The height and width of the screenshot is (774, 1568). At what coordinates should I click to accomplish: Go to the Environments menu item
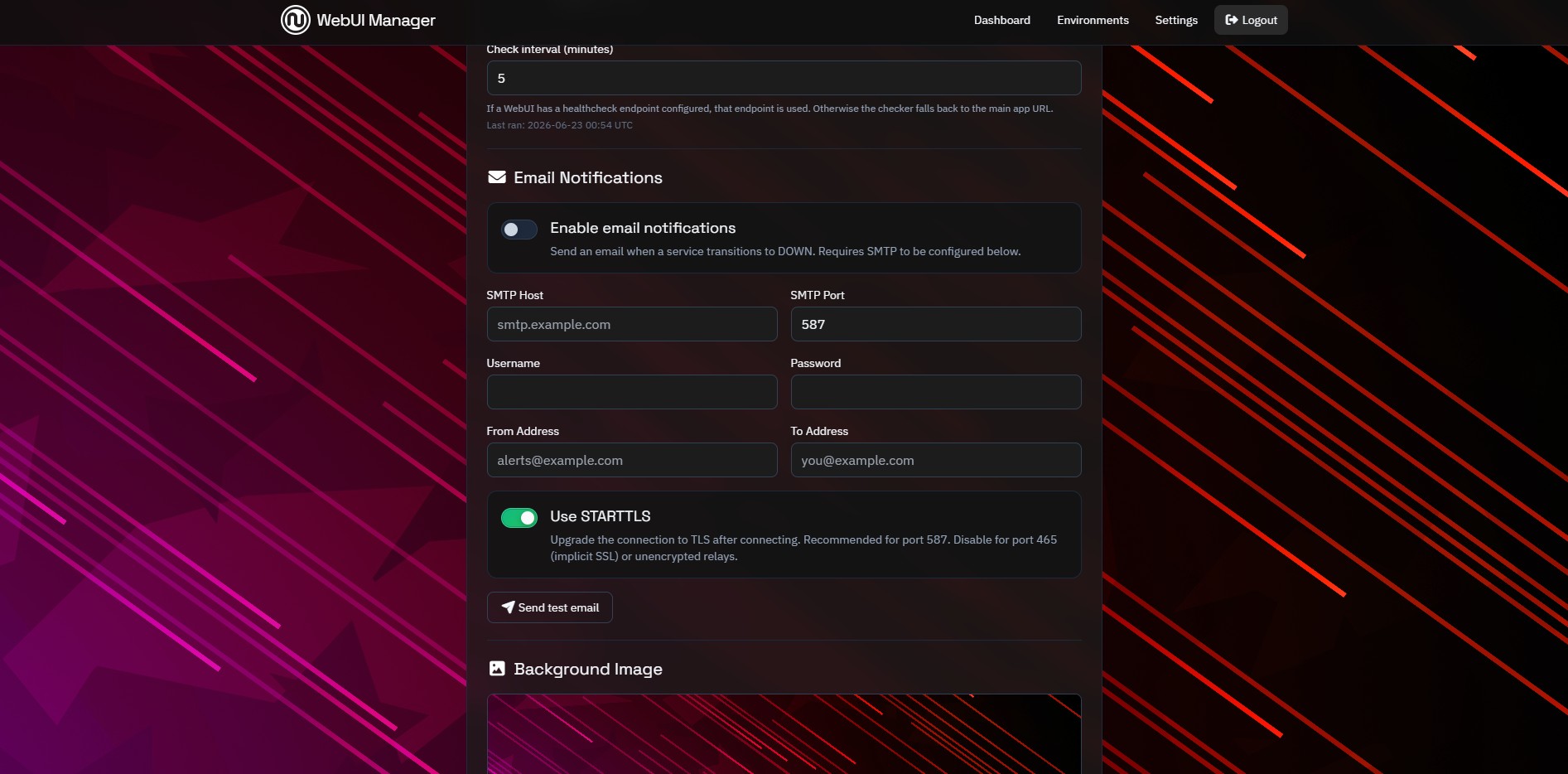pyautogui.click(x=1093, y=20)
